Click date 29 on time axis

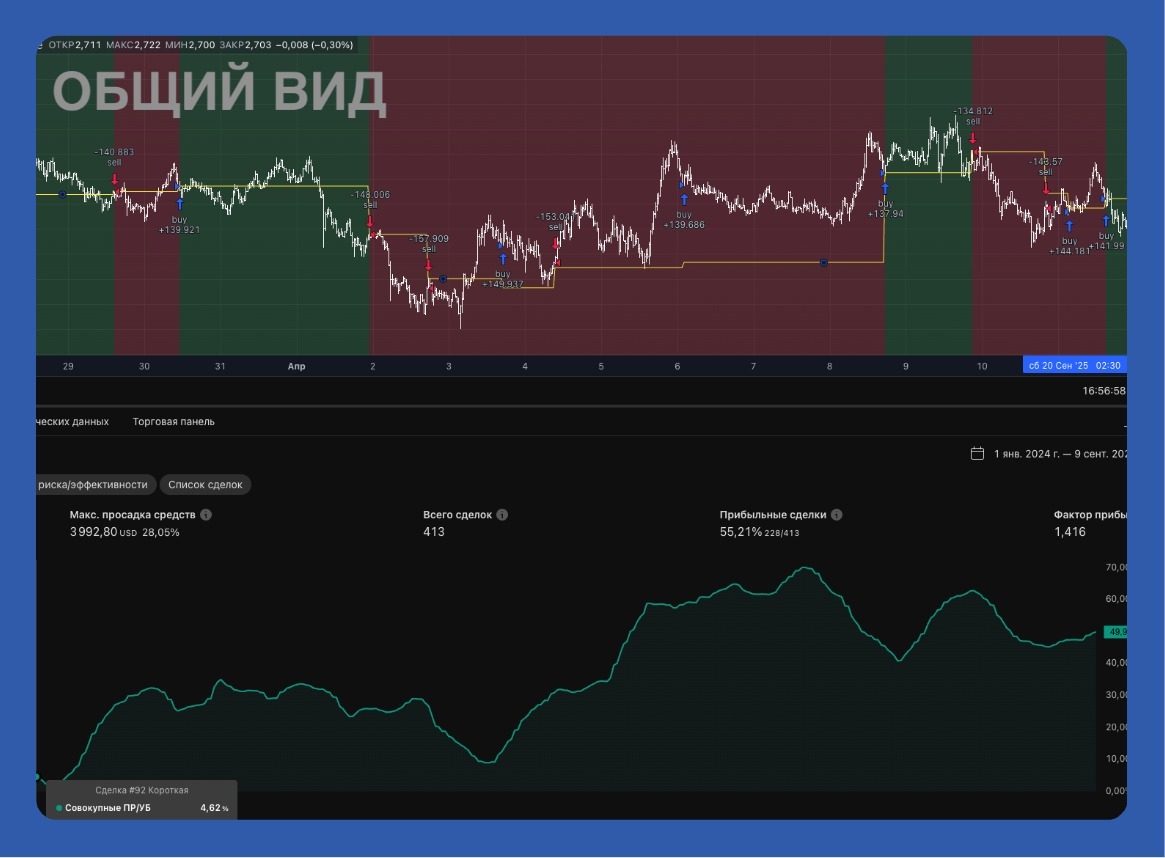pyautogui.click(x=68, y=365)
